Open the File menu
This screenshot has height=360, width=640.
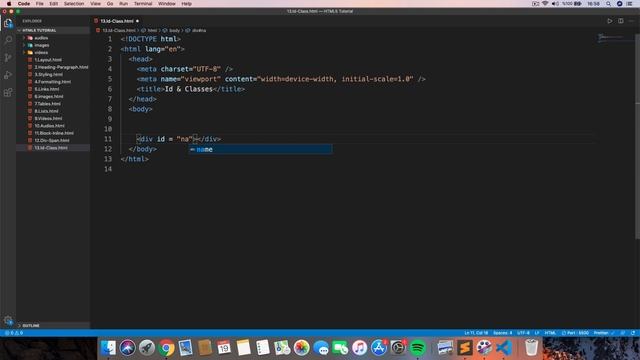(x=40, y=4)
